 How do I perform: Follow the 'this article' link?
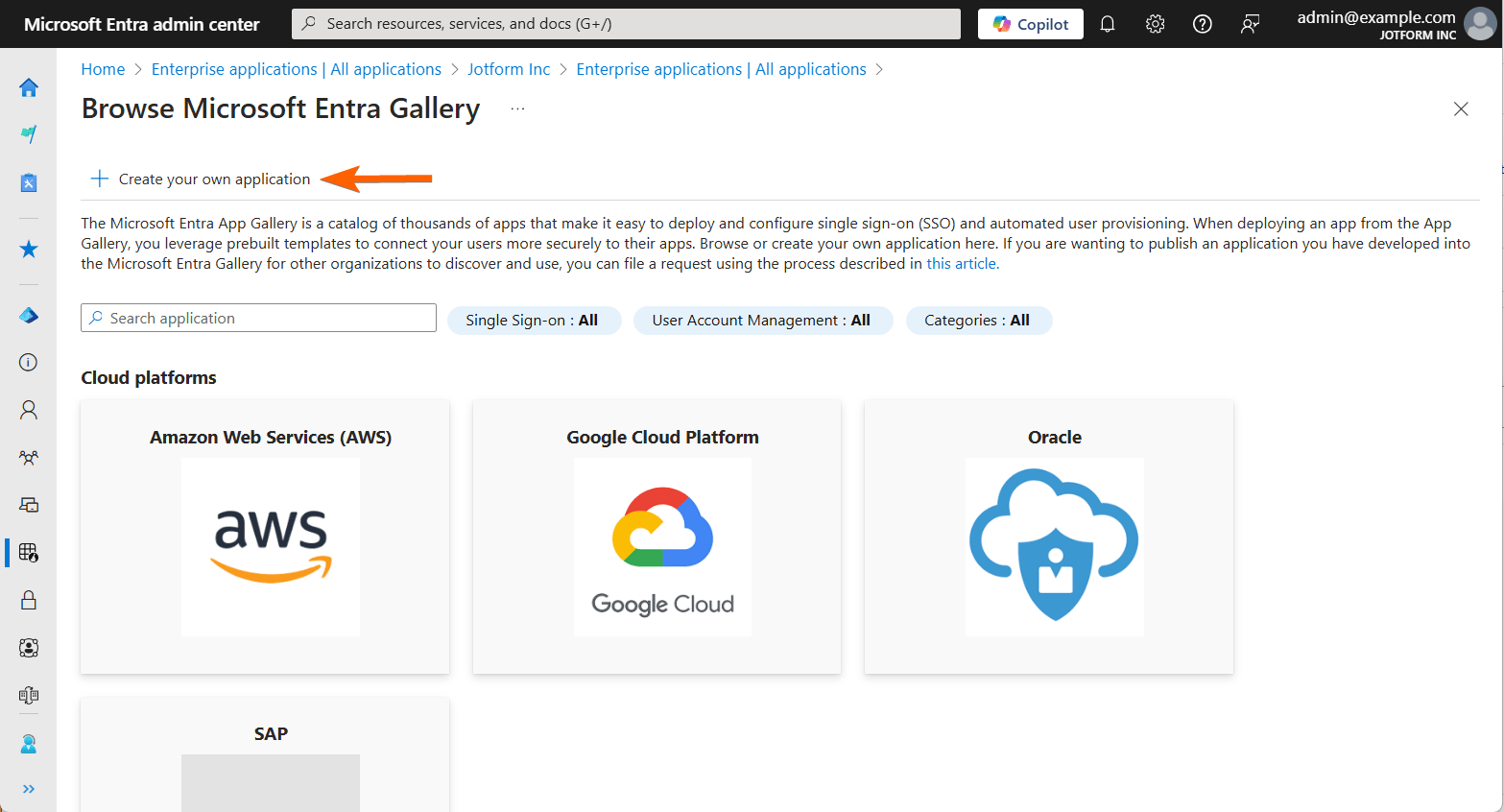click(962, 264)
